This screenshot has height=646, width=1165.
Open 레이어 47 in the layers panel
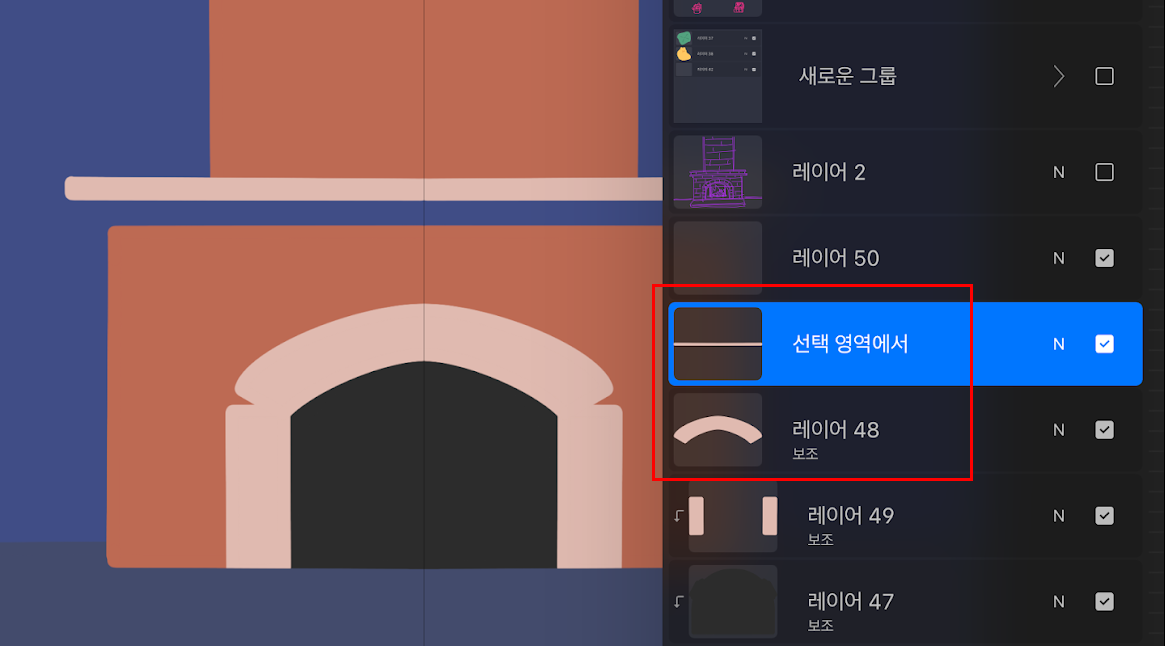(x=880, y=601)
